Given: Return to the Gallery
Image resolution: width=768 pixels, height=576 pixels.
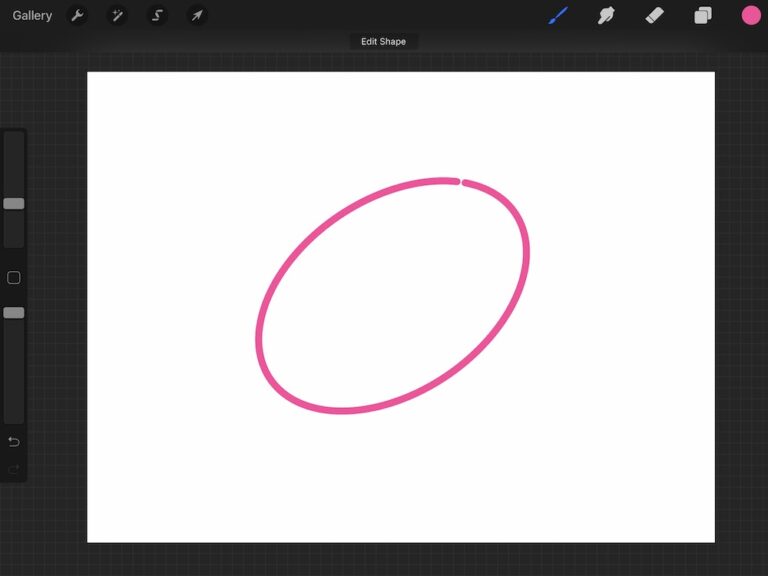Looking at the screenshot, I should (x=32, y=15).
